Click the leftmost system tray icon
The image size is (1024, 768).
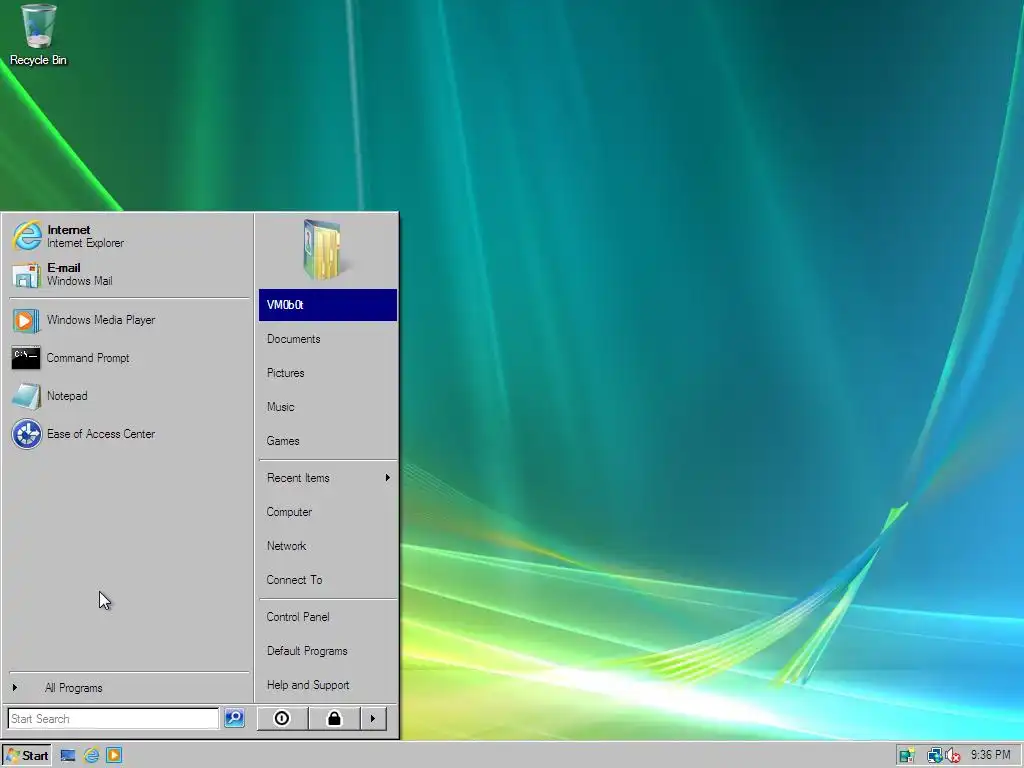coord(906,756)
